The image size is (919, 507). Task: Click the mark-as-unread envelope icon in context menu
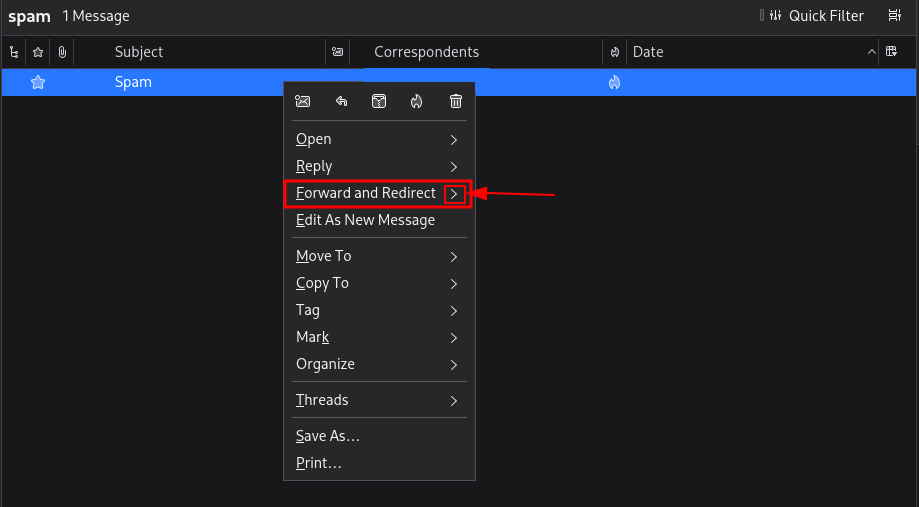pyautogui.click(x=303, y=101)
